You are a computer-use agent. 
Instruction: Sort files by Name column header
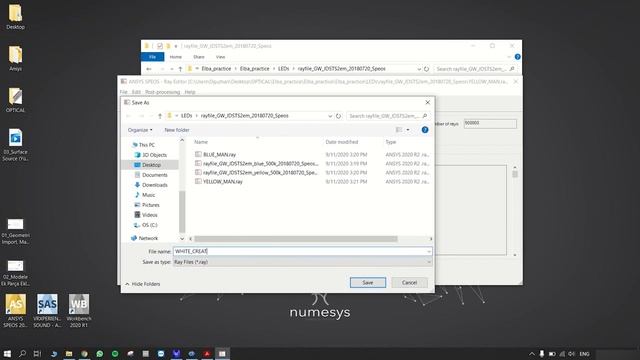point(201,142)
